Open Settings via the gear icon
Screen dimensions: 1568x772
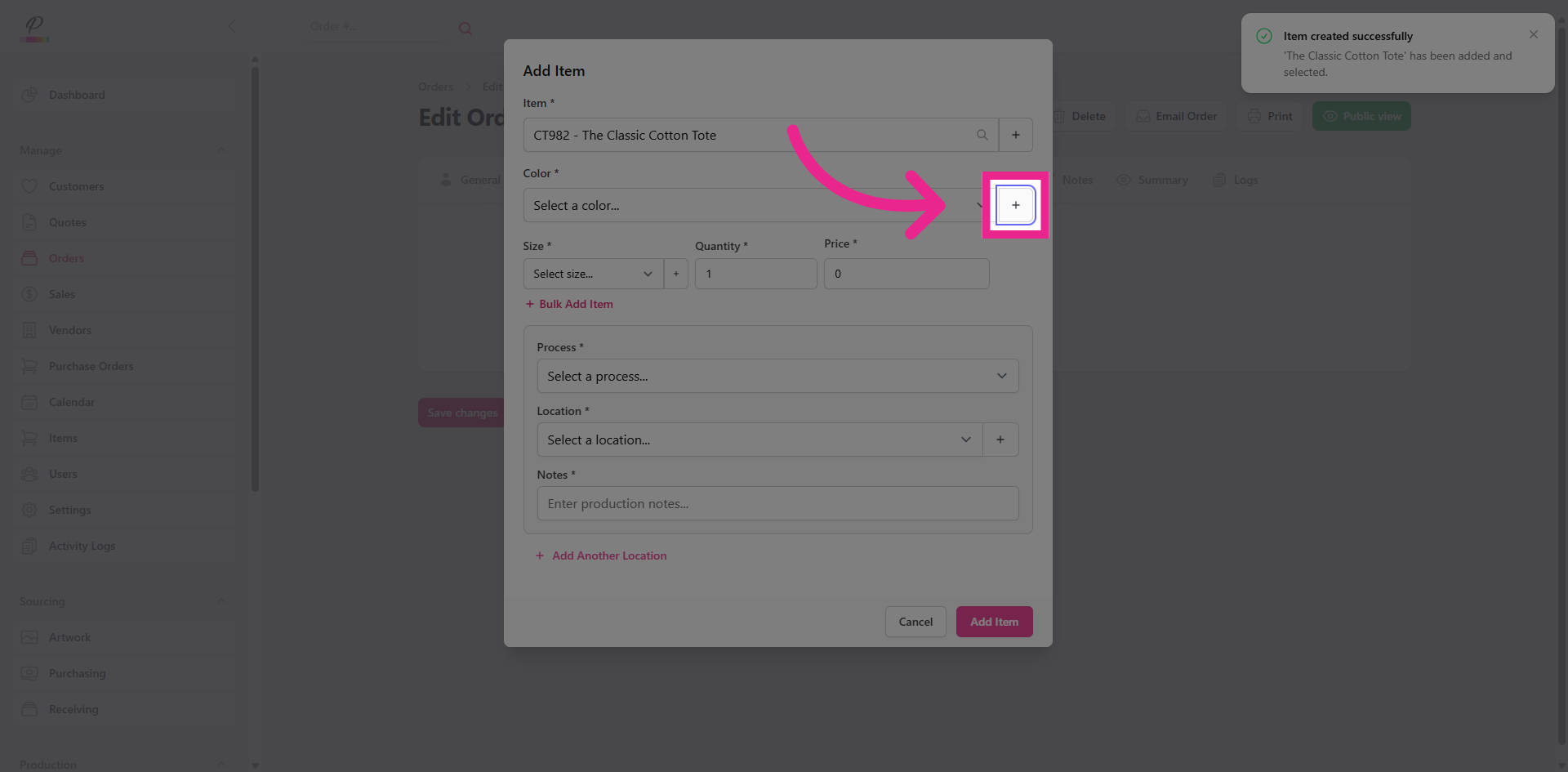[69, 510]
